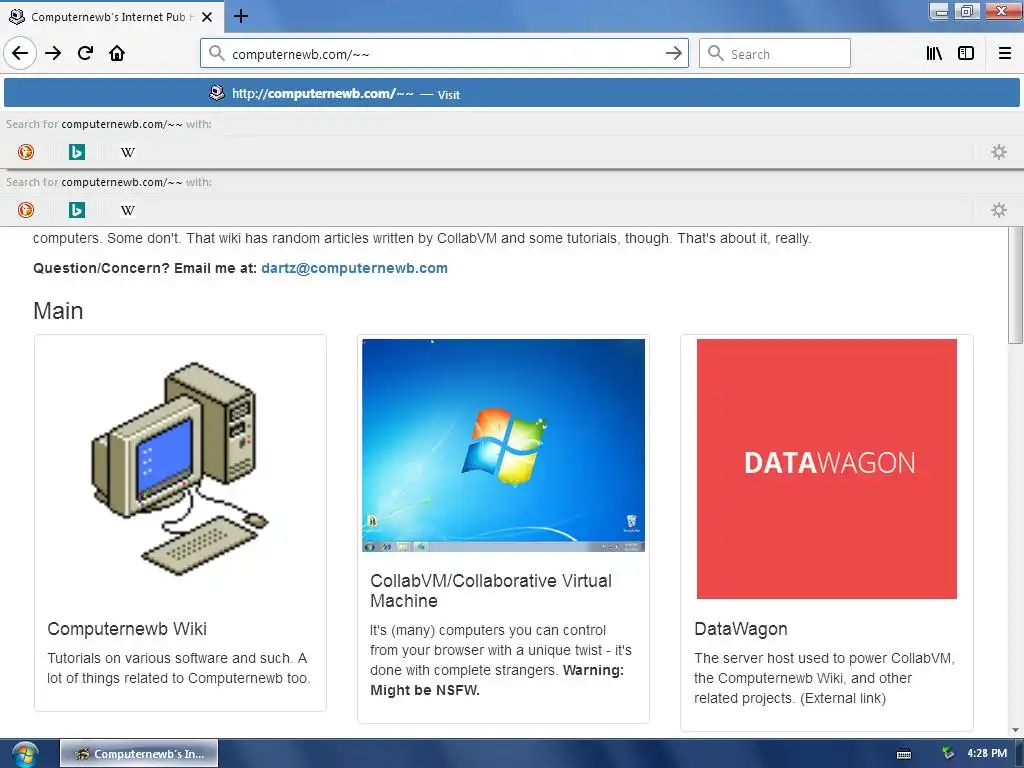Click the red DataWagon logo image
Image resolution: width=1024 pixels, height=768 pixels.
[826, 468]
